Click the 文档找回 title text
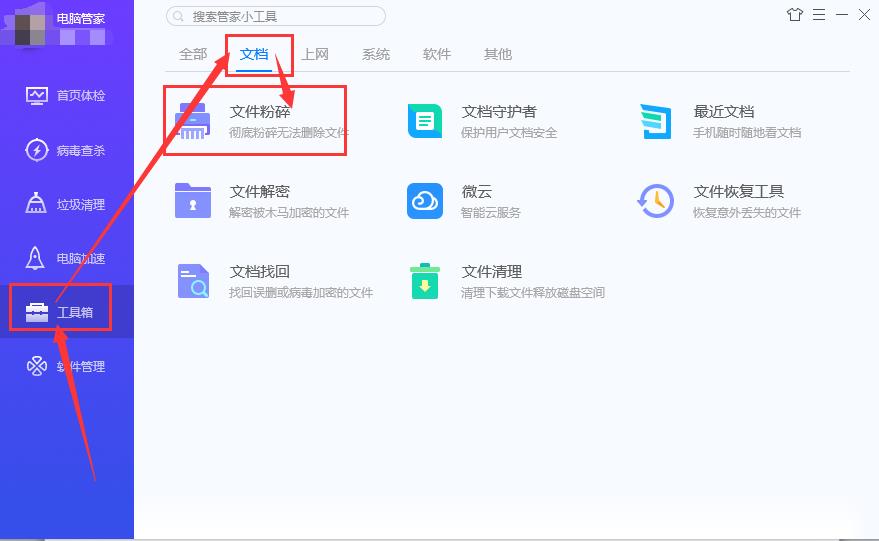 260,272
